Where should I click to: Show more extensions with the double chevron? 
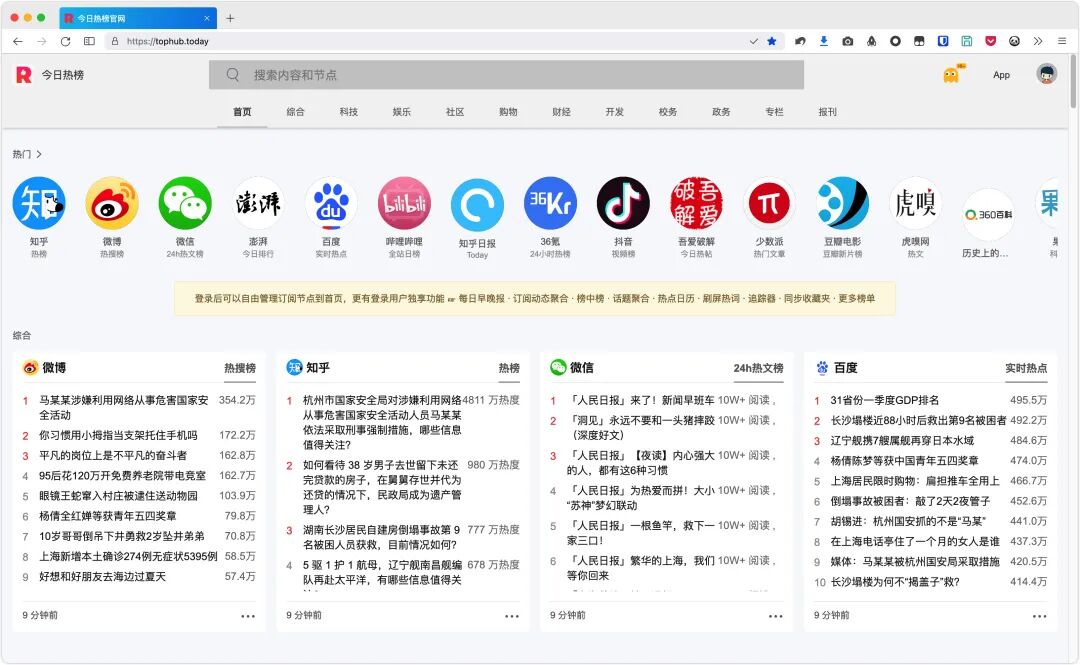point(1038,41)
